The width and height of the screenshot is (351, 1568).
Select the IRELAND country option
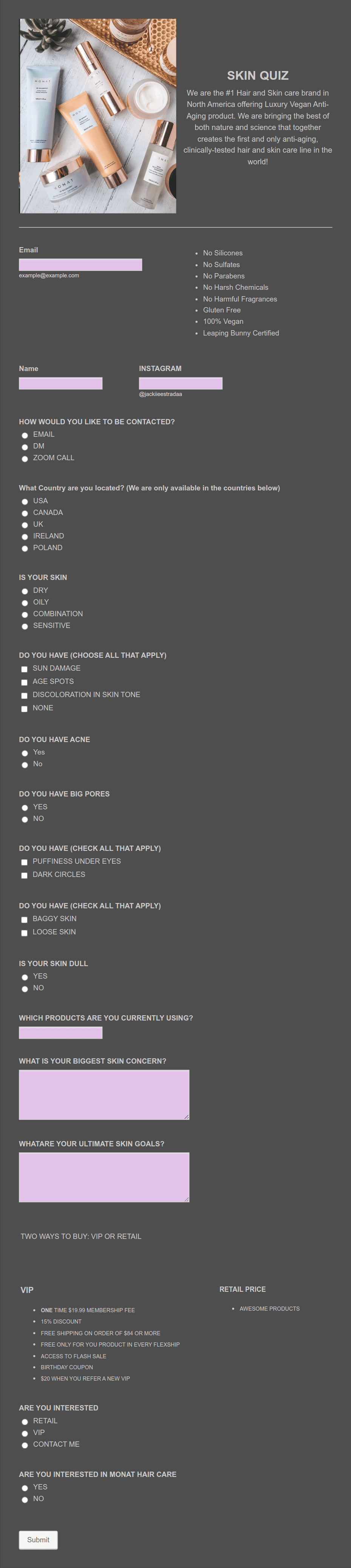pyautogui.click(x=25, y=537)
